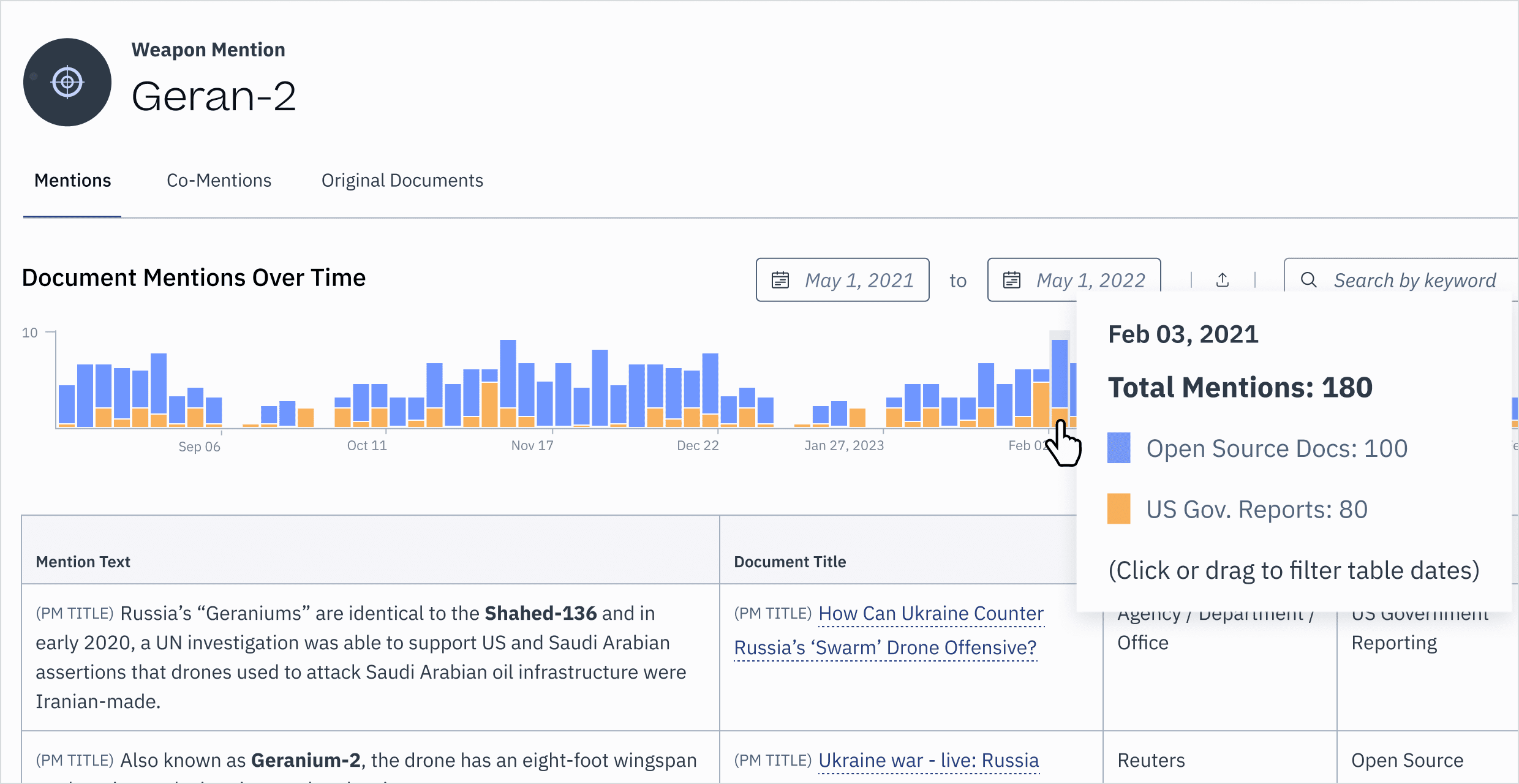
Task: Click the Document Title column header
Action: (x=790, y=562)
